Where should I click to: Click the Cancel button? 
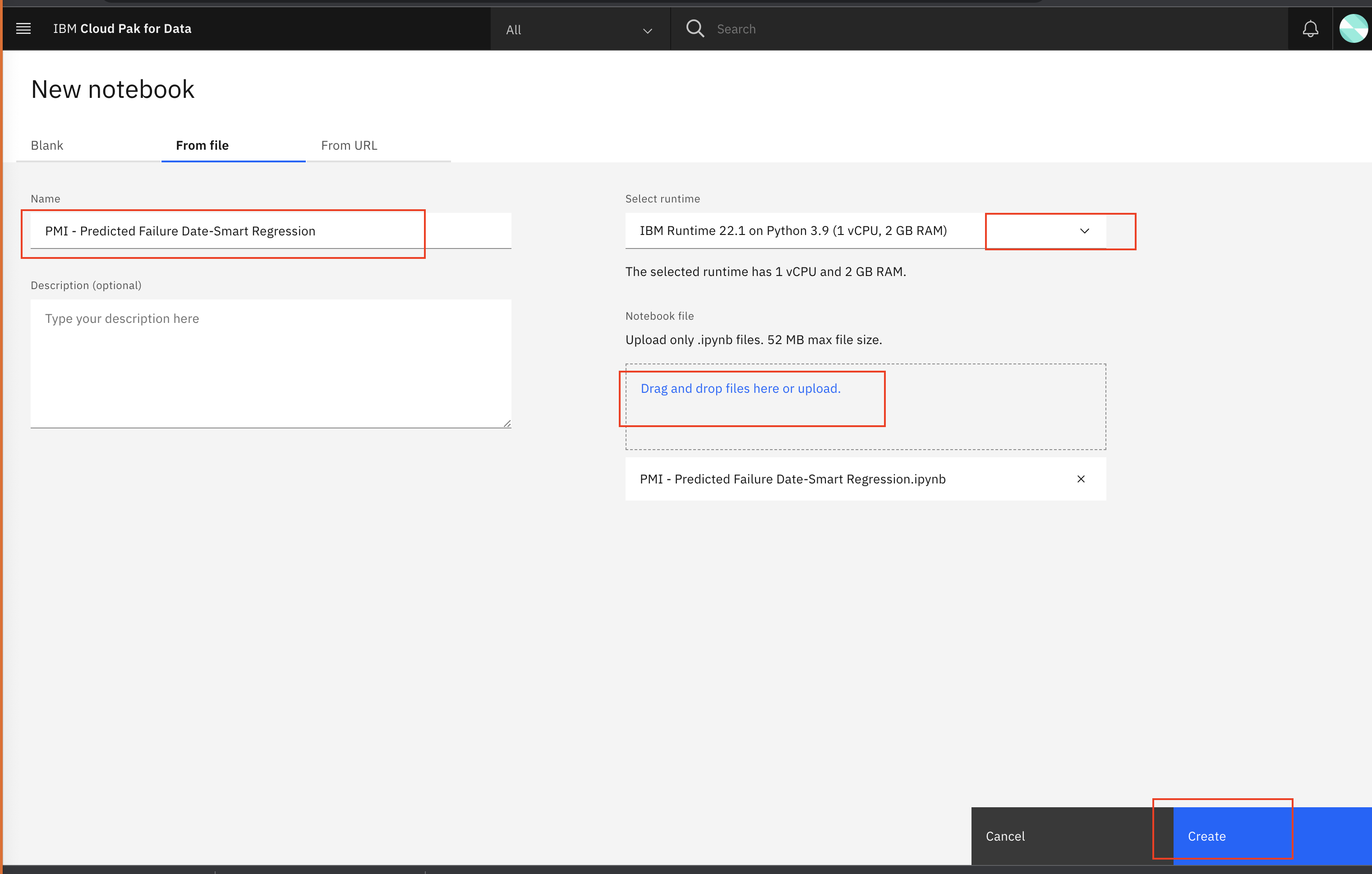click(1072, 836)
